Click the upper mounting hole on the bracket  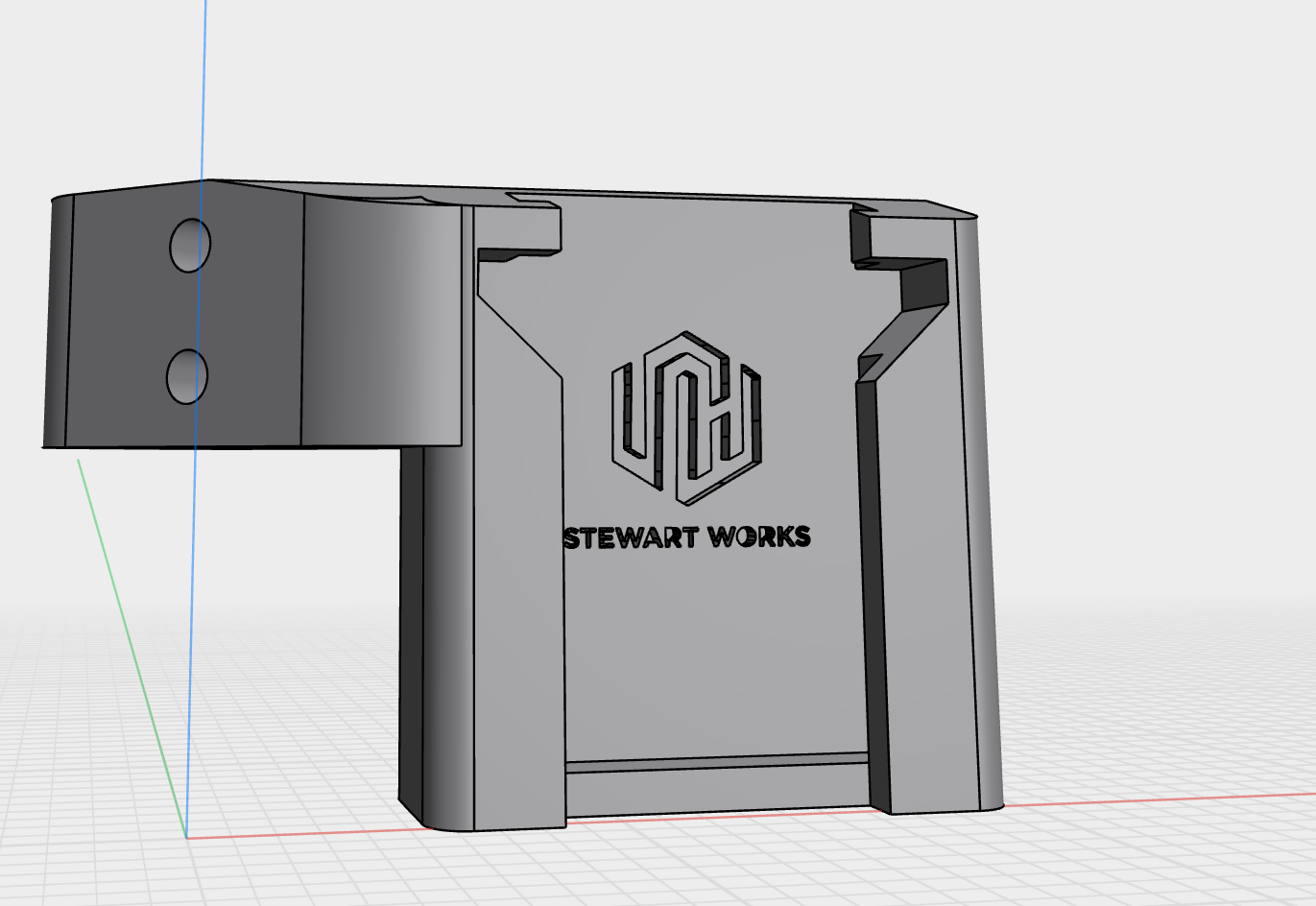click(190, 246)
